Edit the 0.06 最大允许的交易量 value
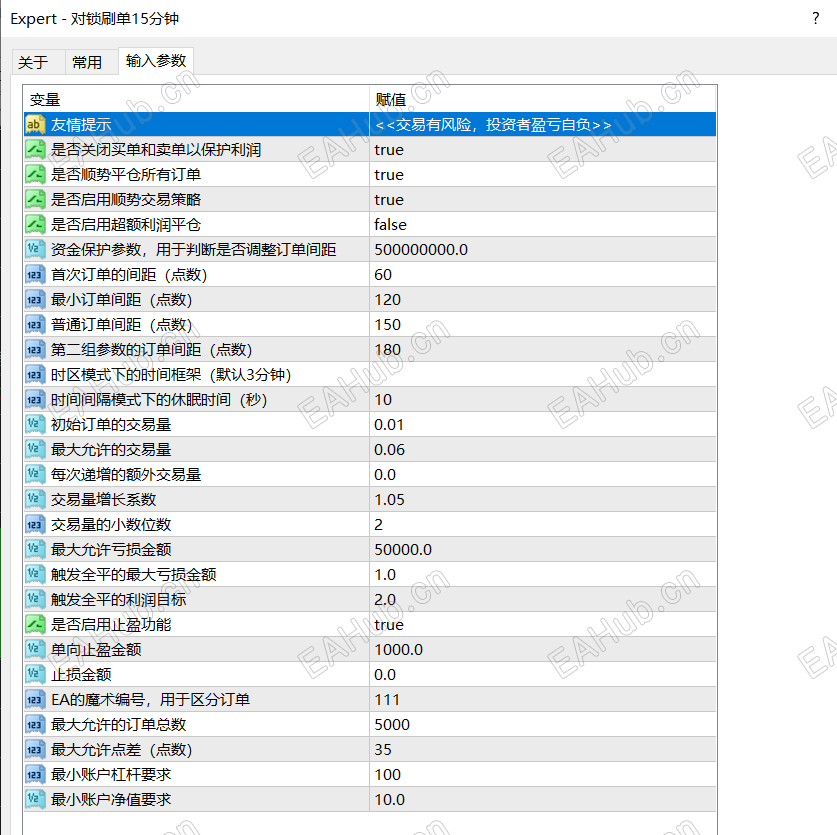 (543, 450)
